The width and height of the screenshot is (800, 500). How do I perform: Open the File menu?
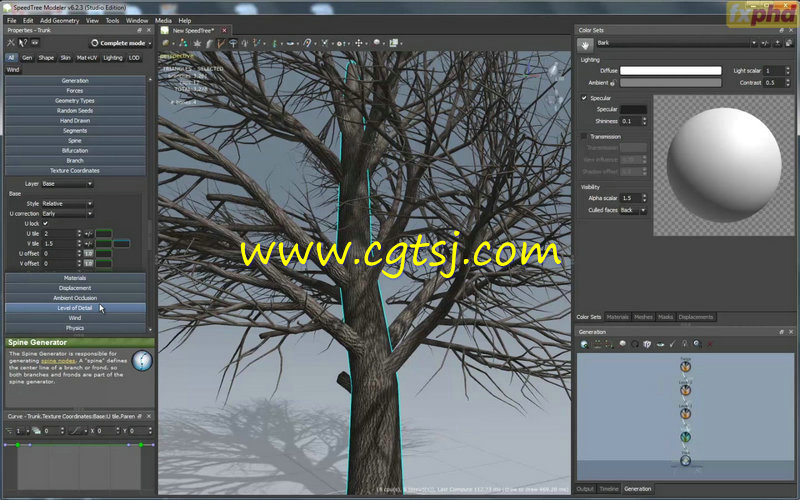(11, 20)
